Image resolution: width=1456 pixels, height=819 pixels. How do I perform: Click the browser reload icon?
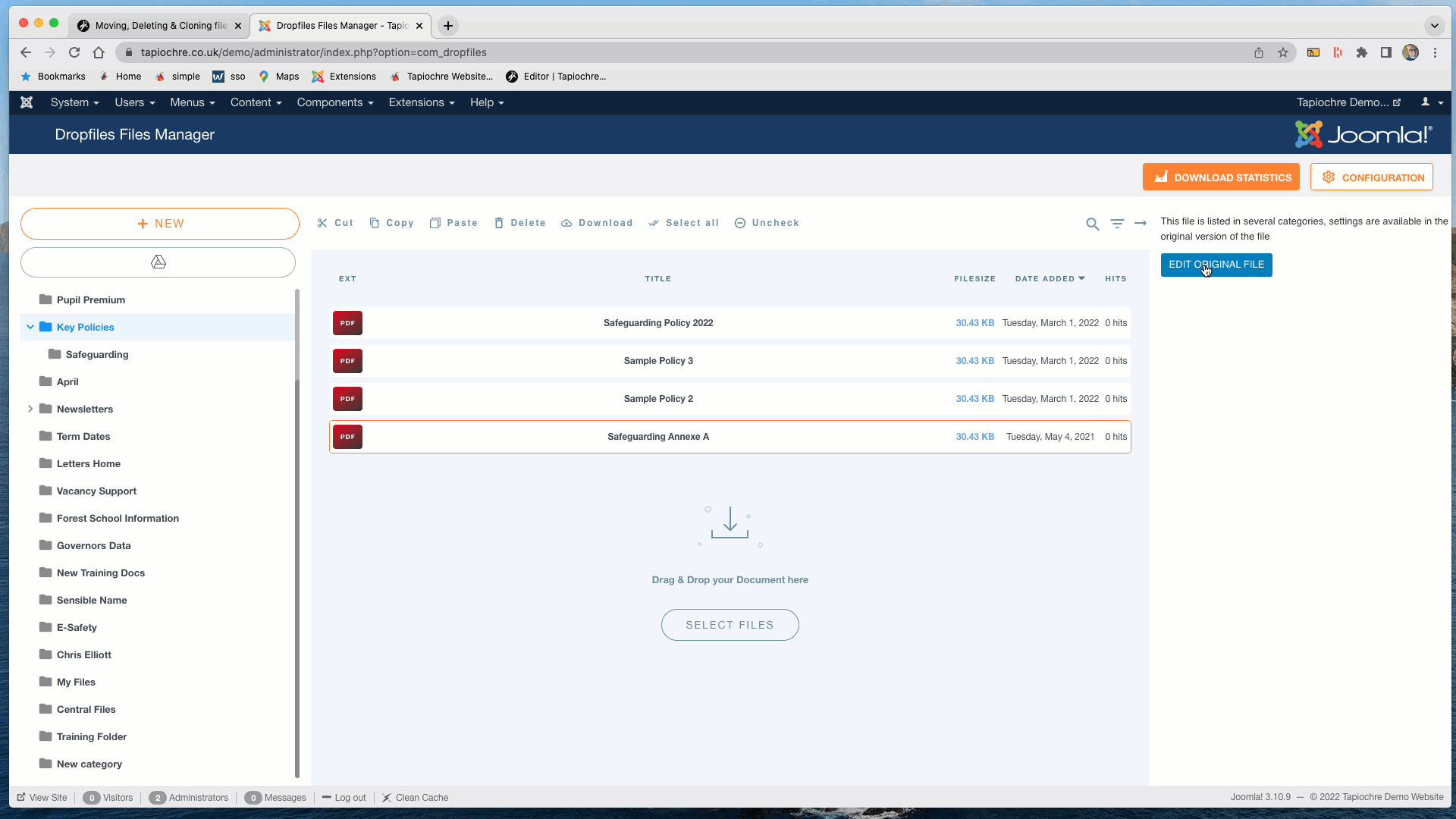(x=74, y=52)
